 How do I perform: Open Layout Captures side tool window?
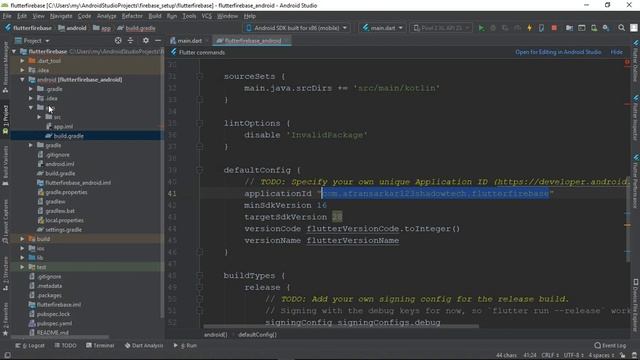5,220
